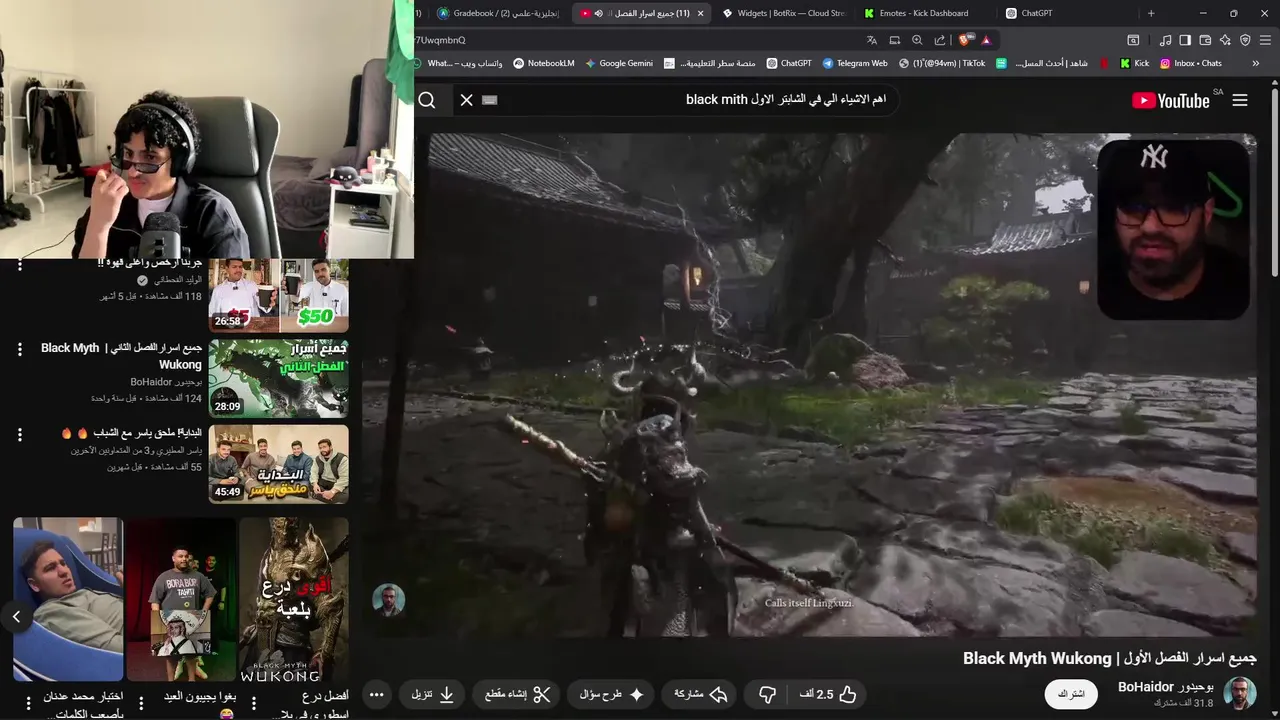
Task: Open a new browser tab with plus
Action: pos(1151,13)
